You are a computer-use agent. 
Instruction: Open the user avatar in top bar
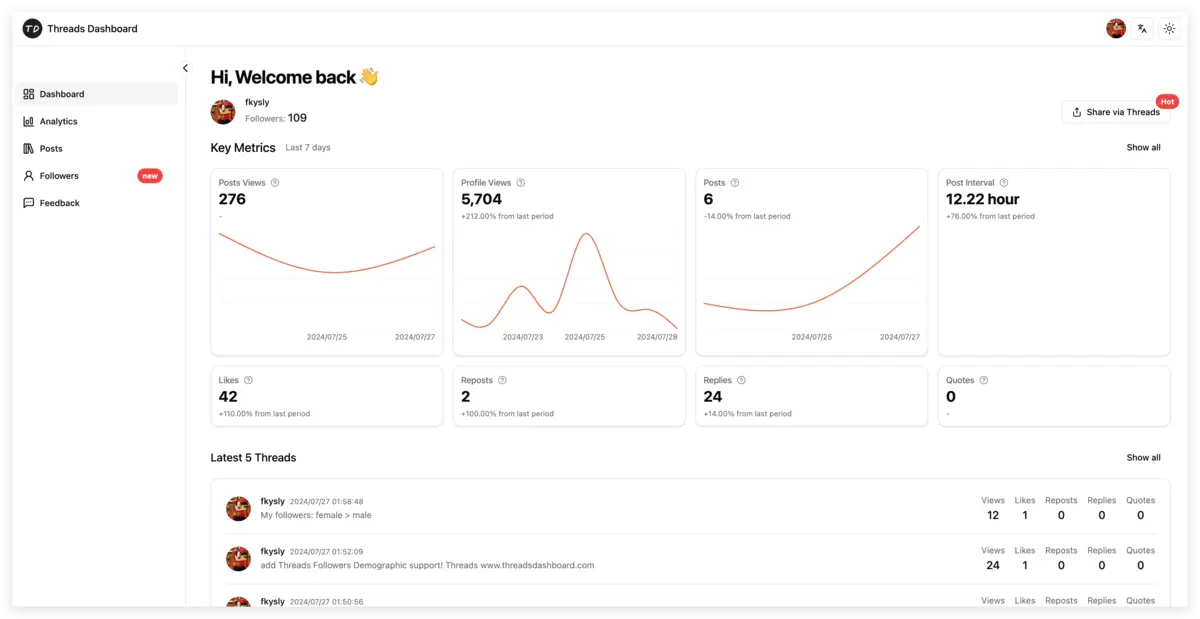click(x=1116, y=29)
